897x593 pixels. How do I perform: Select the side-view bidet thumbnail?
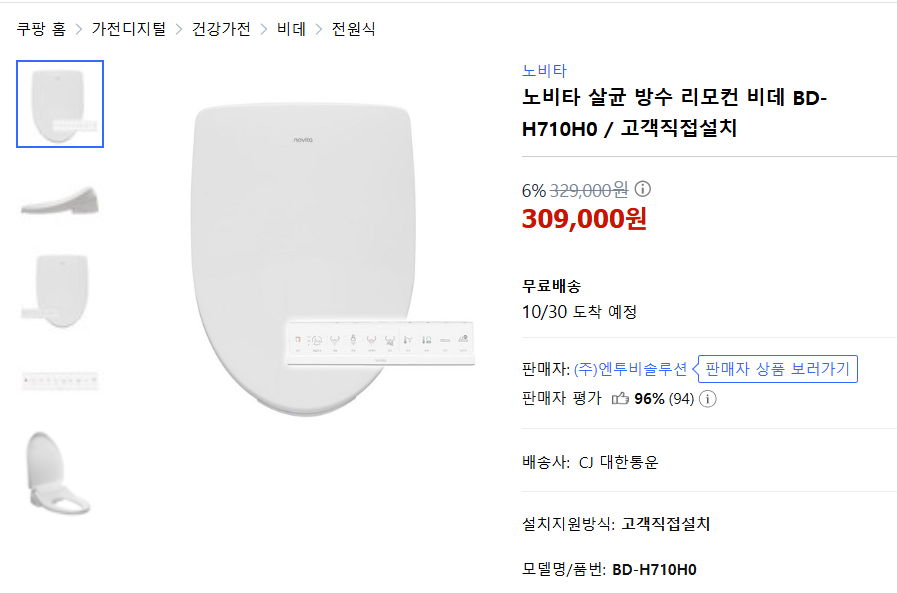coord(59,199)
